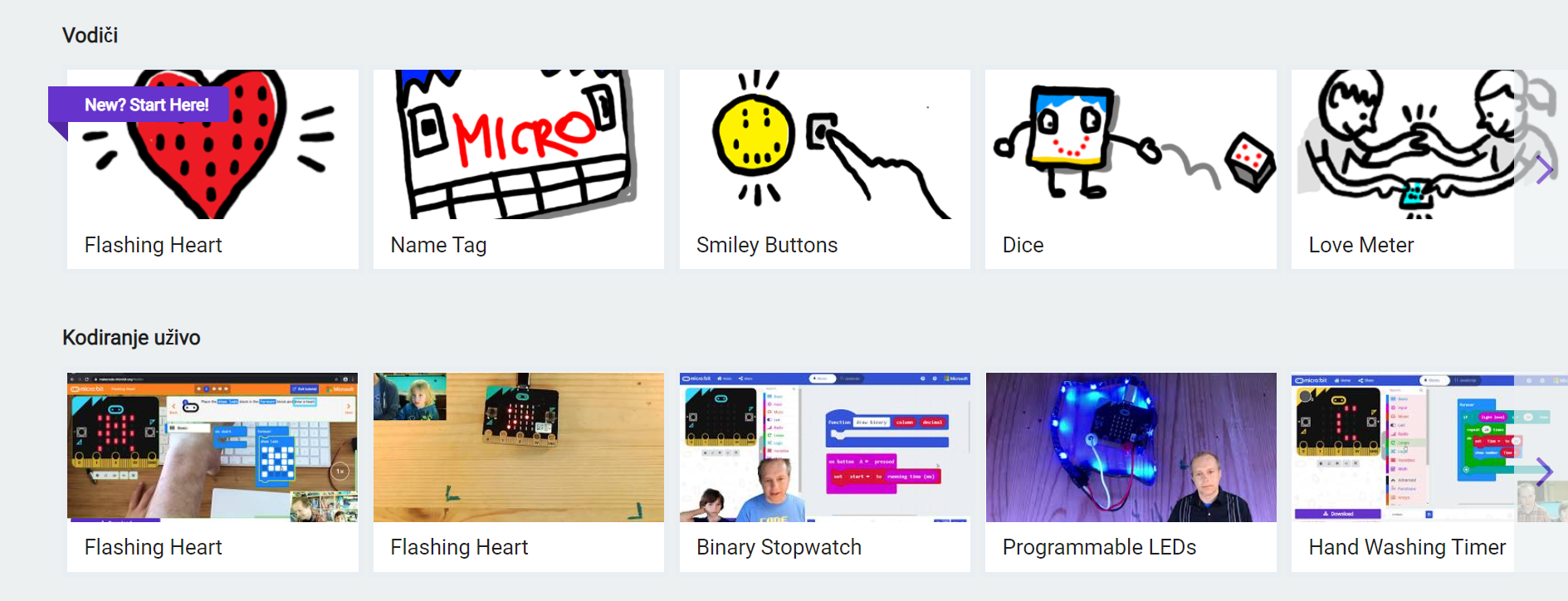Click the 'Smiley Buttons' title text
The height and width of the screenshot is (601, 1568).
click(x=767, y=245)
